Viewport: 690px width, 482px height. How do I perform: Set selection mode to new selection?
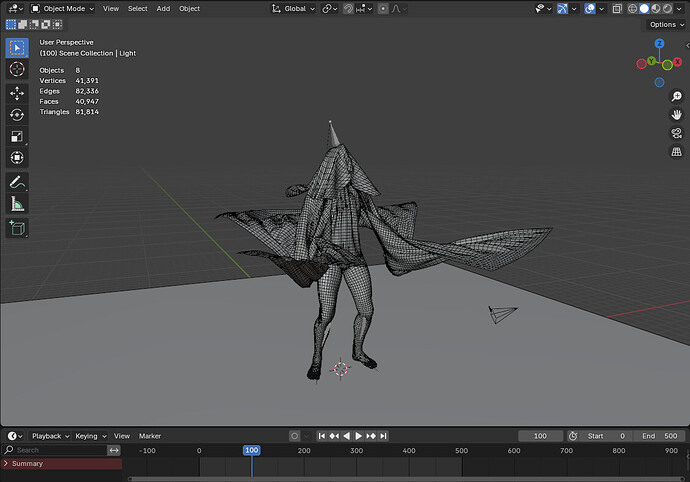[11, 25]
